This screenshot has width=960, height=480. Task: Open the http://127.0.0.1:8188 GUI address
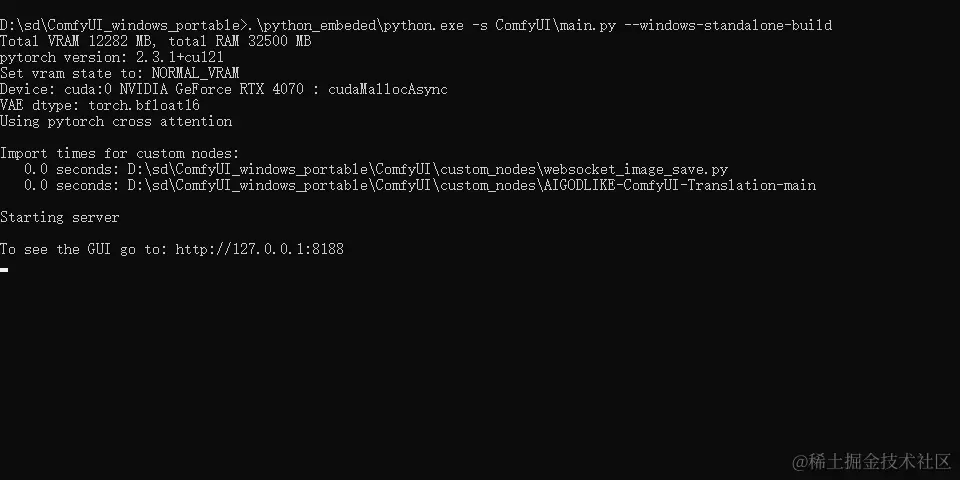(260, 249)
